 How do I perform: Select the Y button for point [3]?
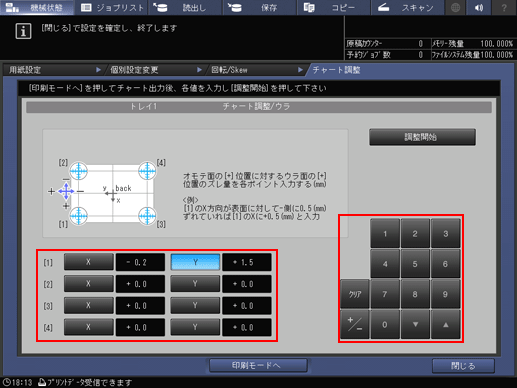click(195, 305)
